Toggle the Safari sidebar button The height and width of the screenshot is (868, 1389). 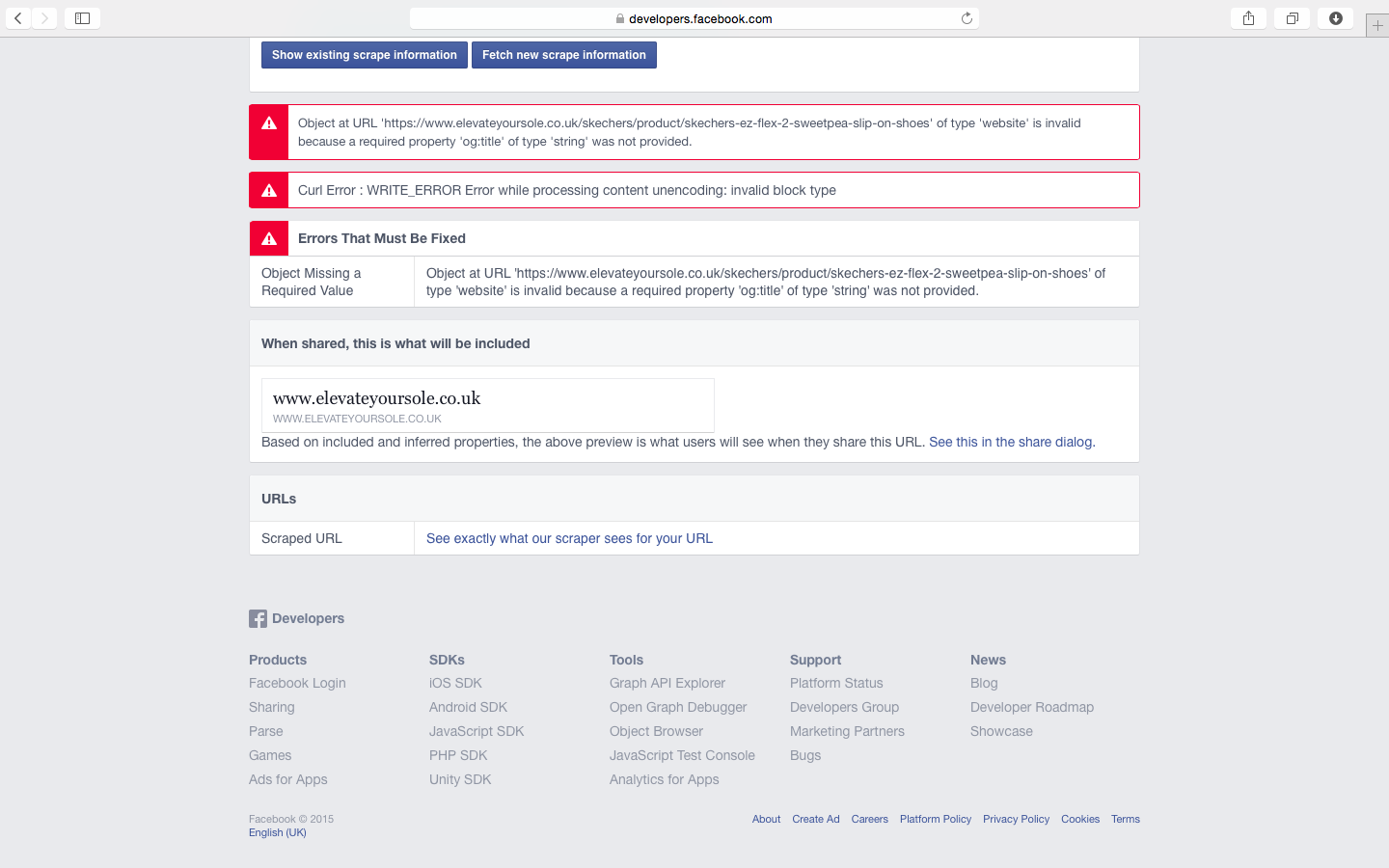[x=82, y=18]
